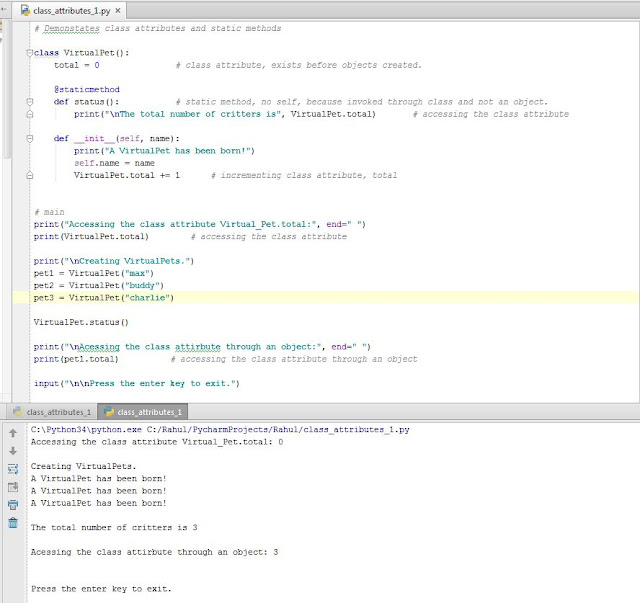Click the # main comment
Viewport: 640px width, 603px height.
(49, 212)
